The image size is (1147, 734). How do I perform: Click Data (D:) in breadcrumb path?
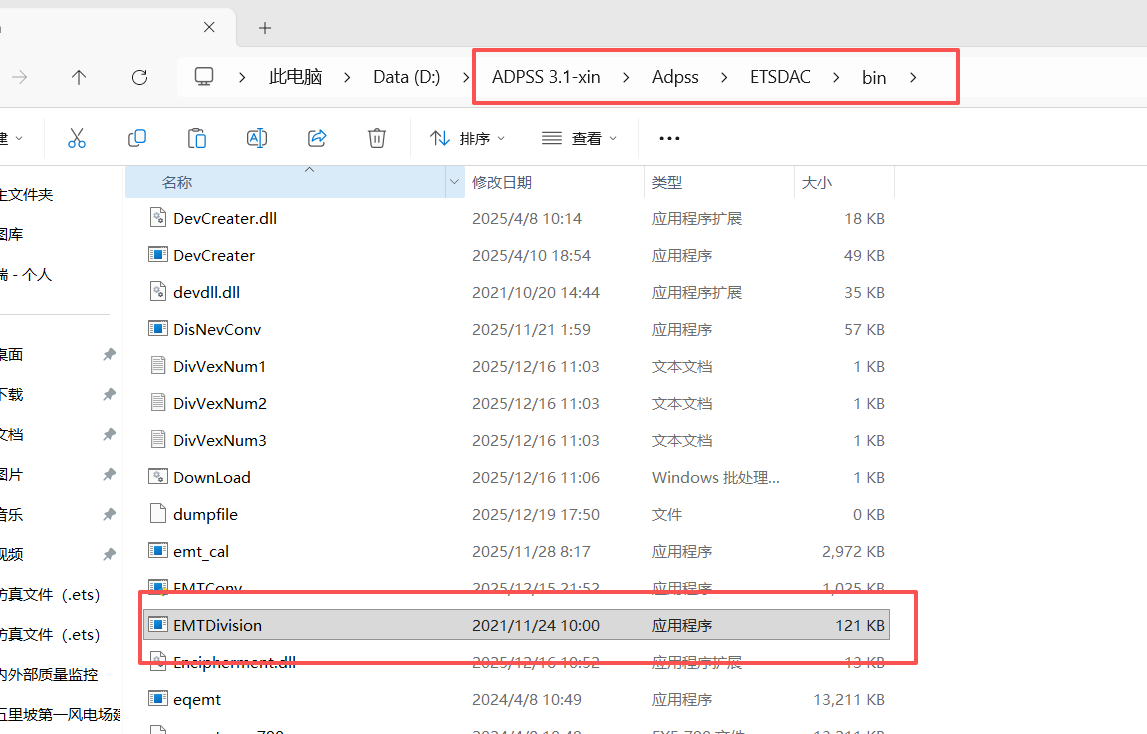(406, 77)
